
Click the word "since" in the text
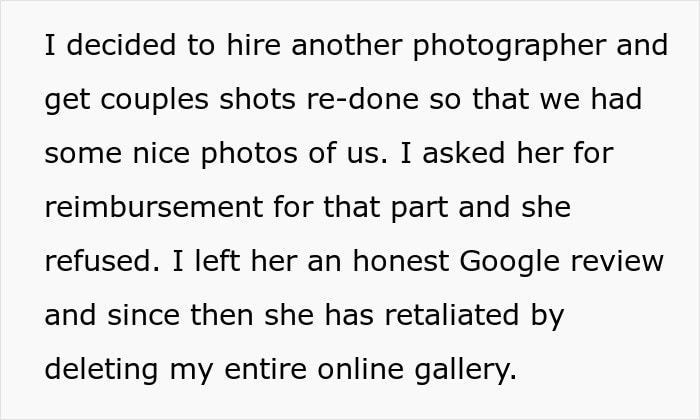(143, 315)
